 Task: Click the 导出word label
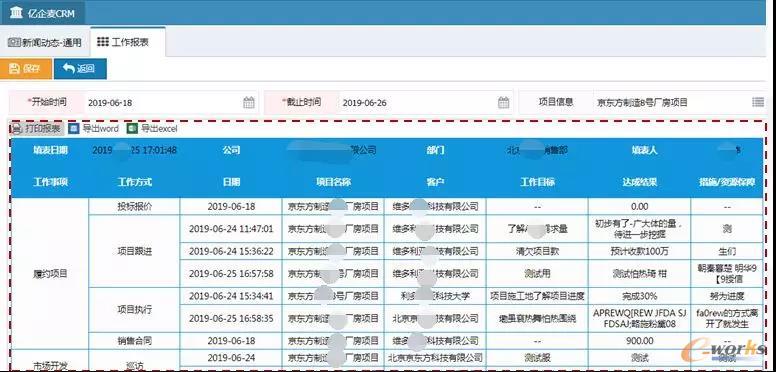click(x=100, y=129)
